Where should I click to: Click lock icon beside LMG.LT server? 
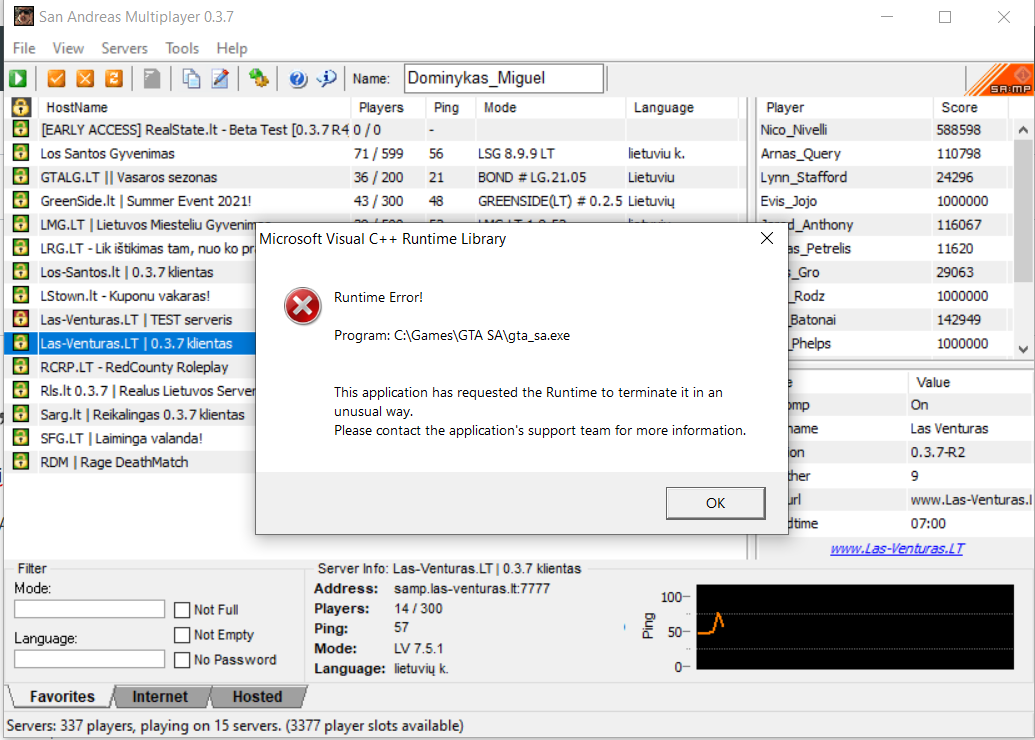pos(21,224)
